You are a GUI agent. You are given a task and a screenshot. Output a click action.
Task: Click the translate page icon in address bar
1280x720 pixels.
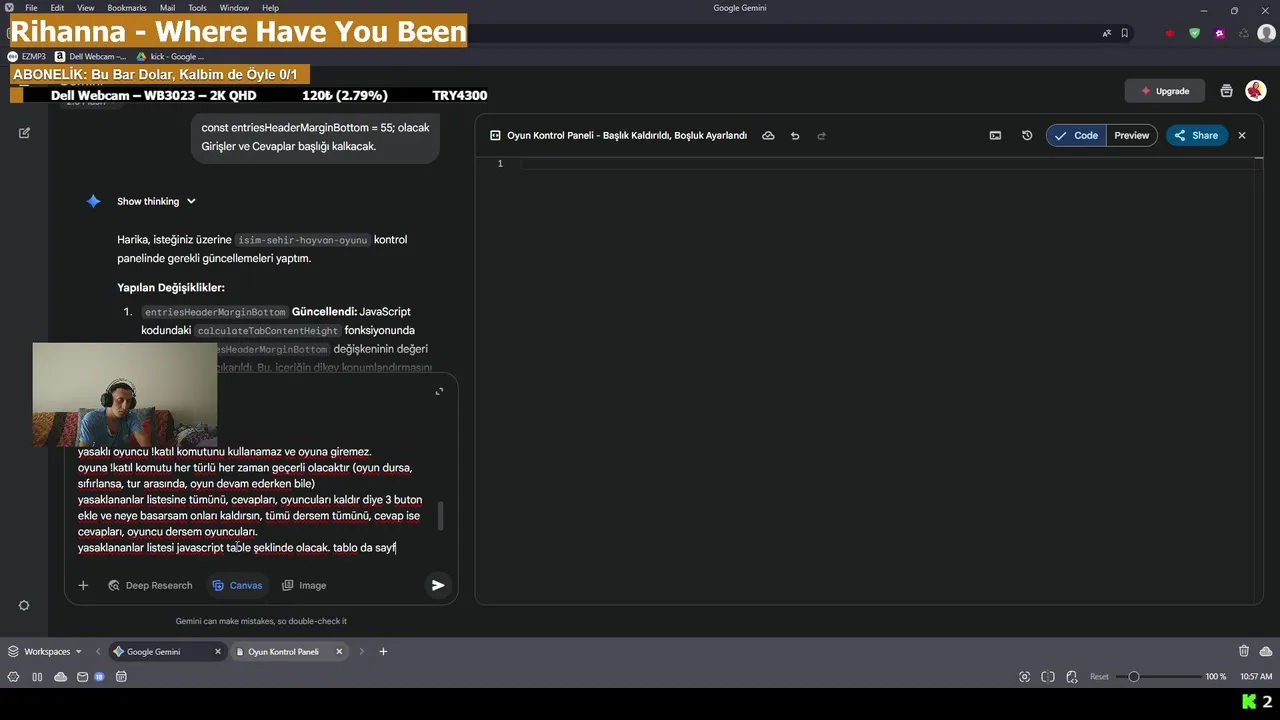(1107, 33)
